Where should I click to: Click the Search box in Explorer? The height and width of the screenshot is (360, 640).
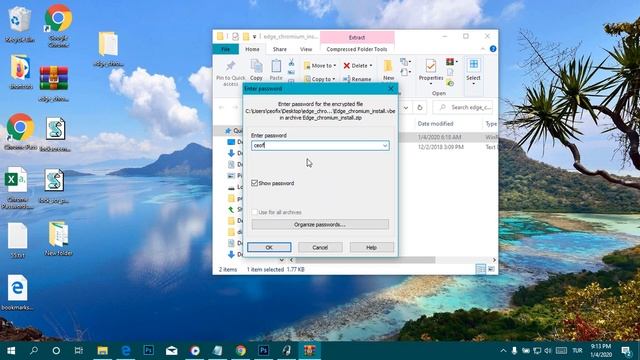click(463, 107)
